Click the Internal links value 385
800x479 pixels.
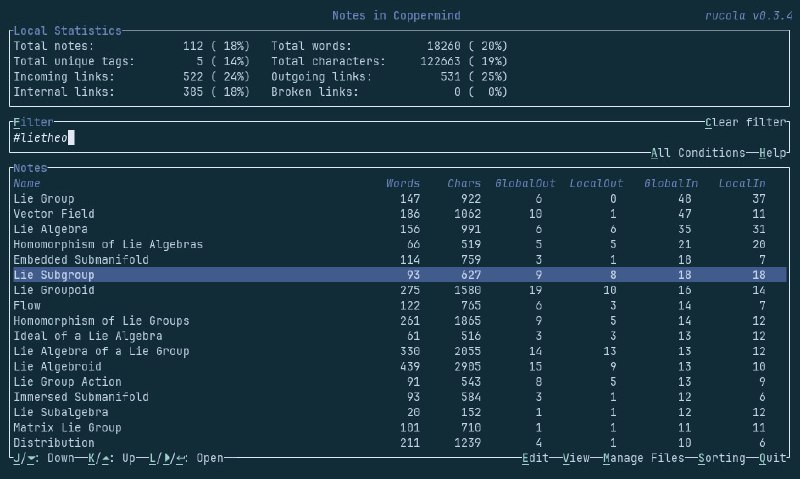click(x=193, y=92)
